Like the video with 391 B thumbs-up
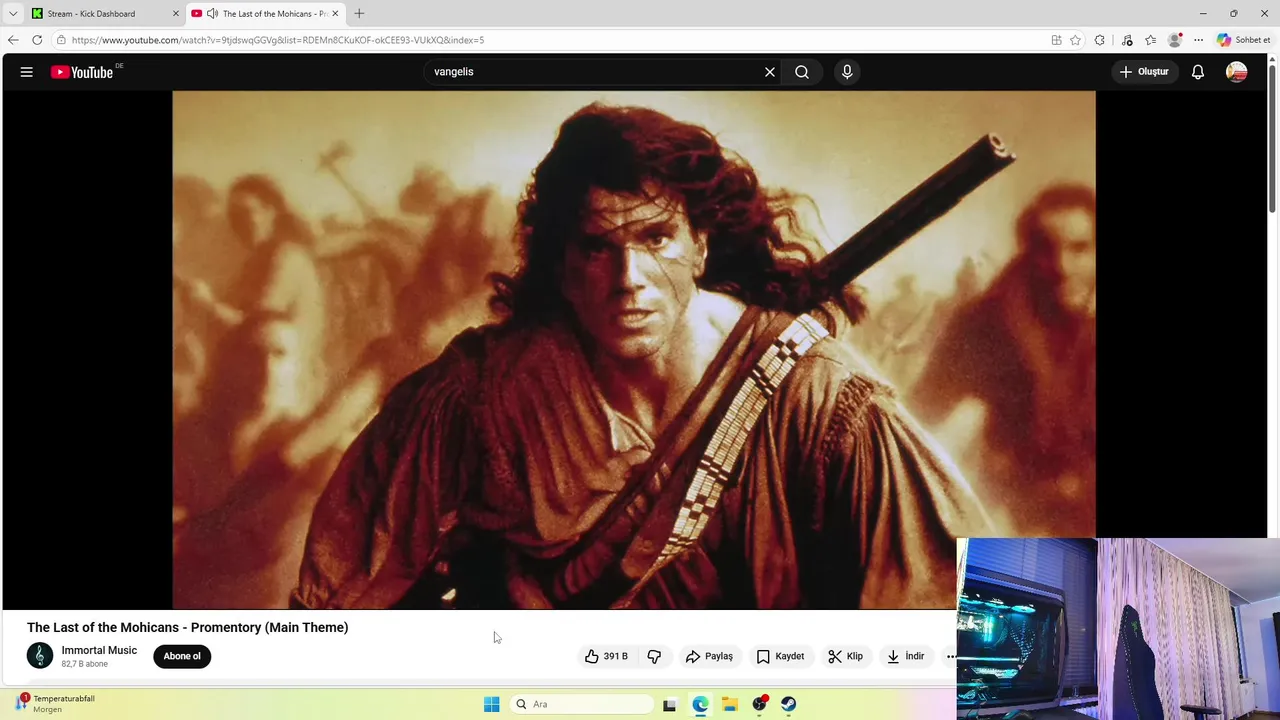1280x720 pixels. [607, 656]
